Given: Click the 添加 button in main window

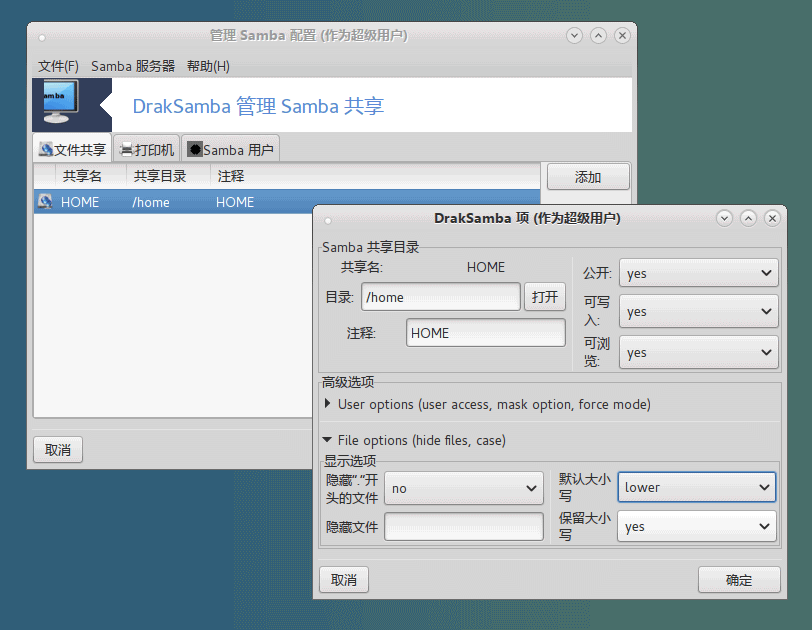Looking at the screenshot, I should [588, 177].
